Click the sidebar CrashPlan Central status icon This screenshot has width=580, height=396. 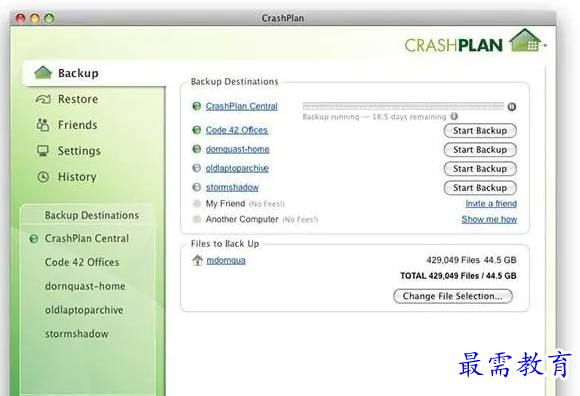[34, 239]
